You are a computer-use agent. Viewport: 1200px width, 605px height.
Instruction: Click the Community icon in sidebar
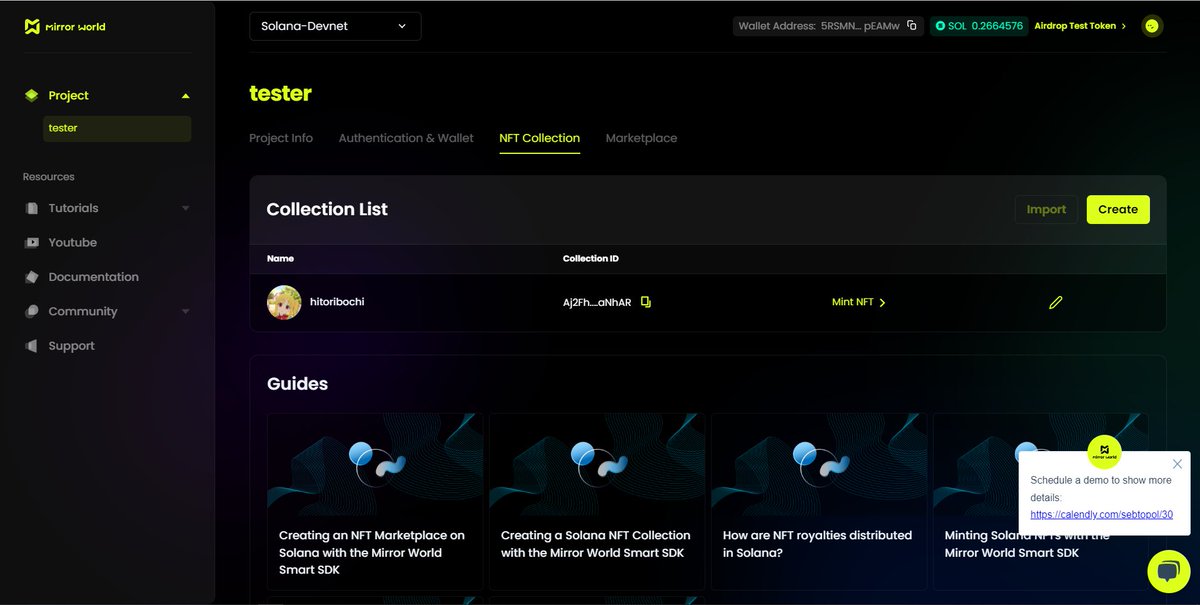[31, 311]
